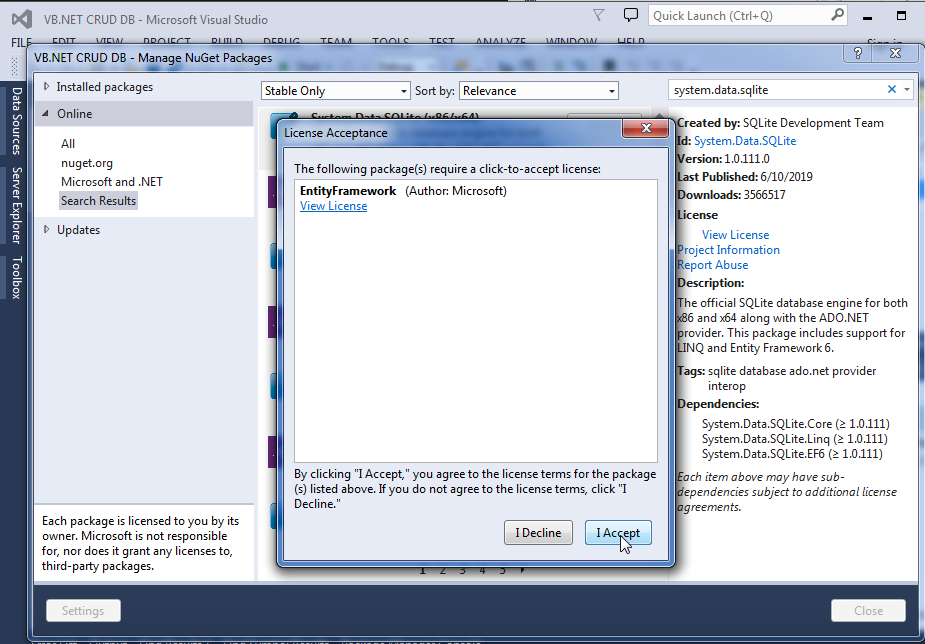
Task: Open the Project Information link
Action: 728,249
